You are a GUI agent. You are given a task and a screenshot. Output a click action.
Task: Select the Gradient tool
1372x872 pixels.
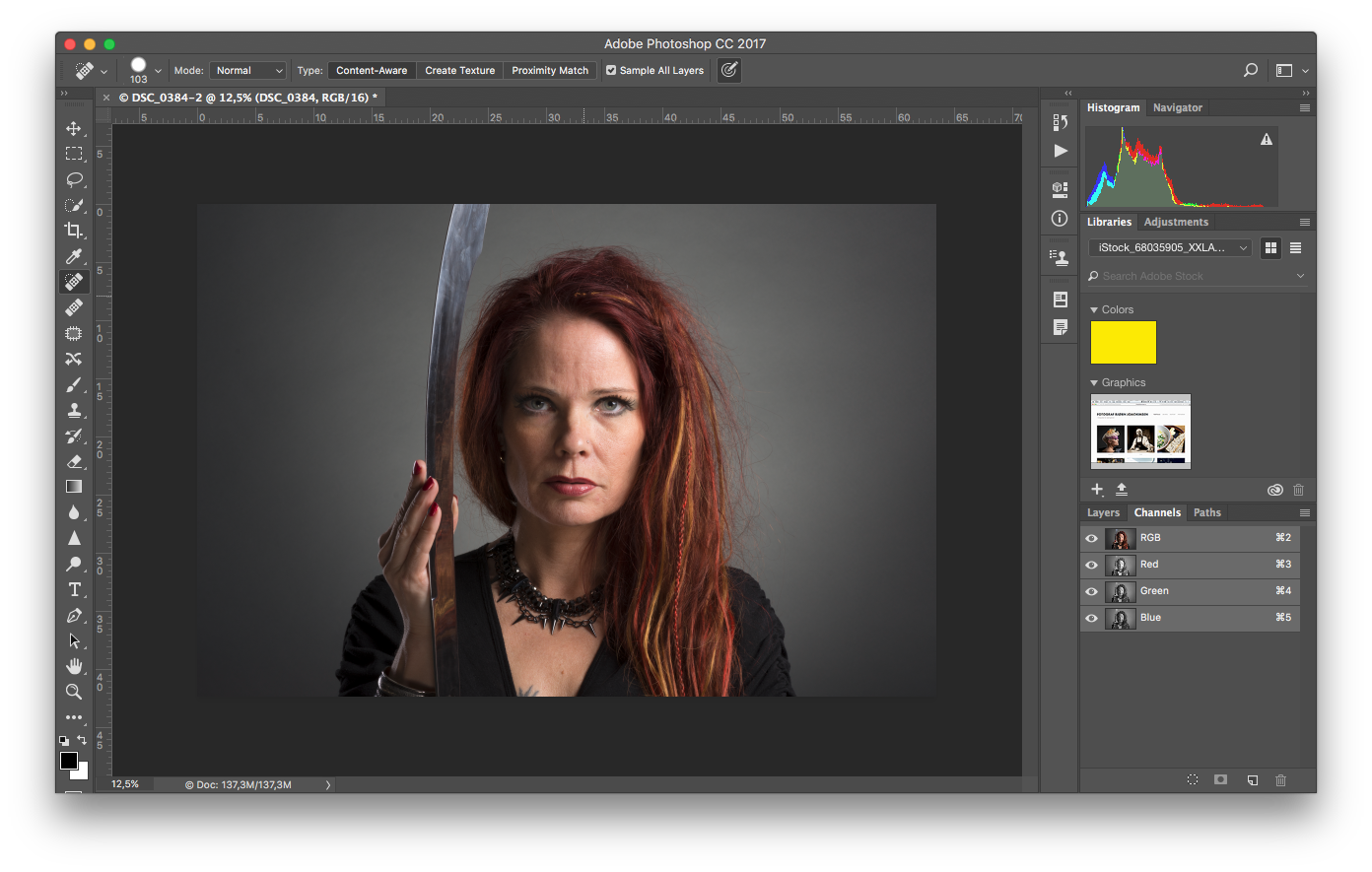(74, 487)
